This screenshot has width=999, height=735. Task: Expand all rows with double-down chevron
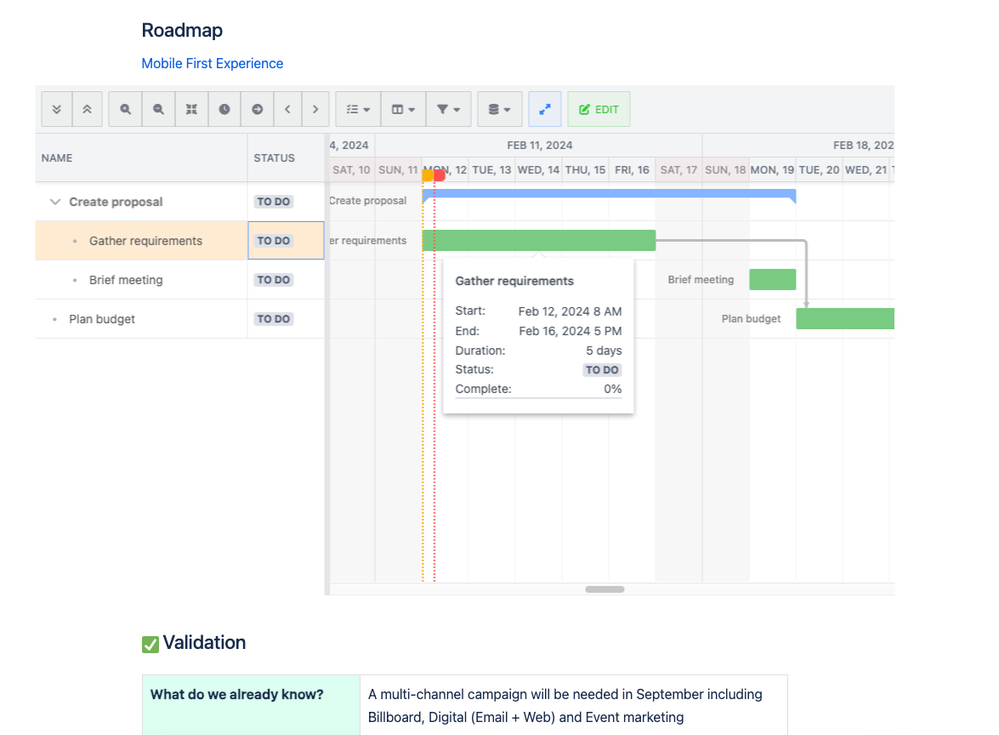pos(57,110)
